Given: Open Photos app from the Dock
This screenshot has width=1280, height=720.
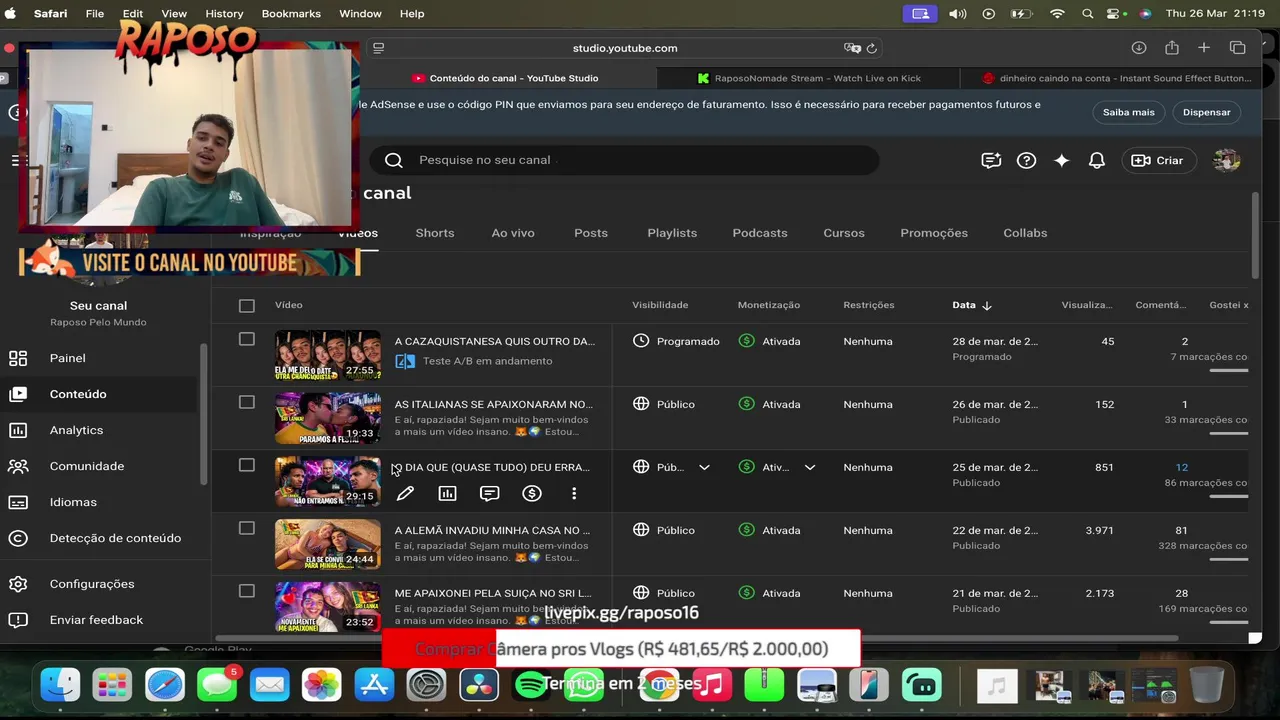Looking at the screenshot, I should tap(322, 685).
